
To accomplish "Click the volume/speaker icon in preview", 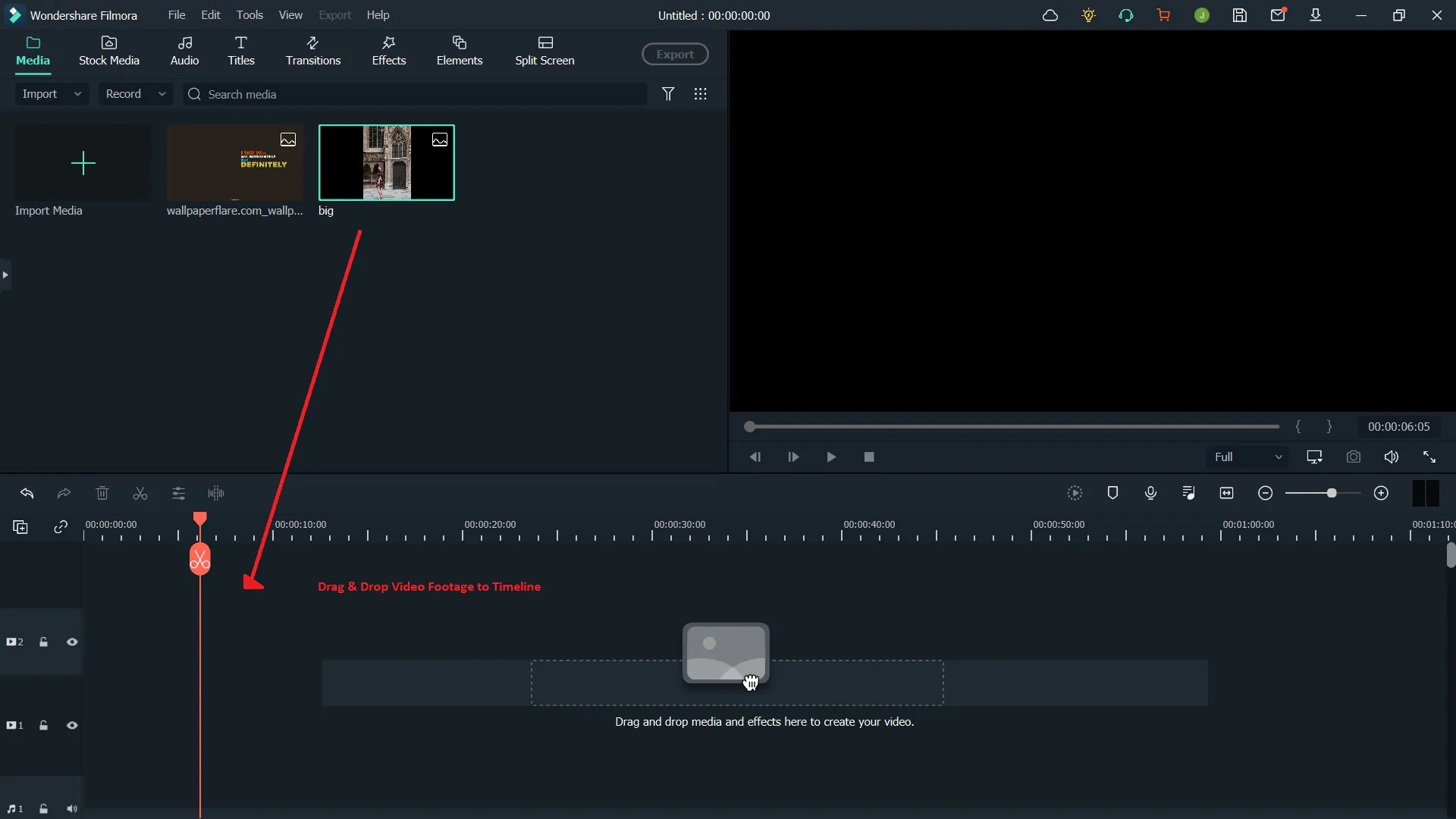I will (1391, 457).
